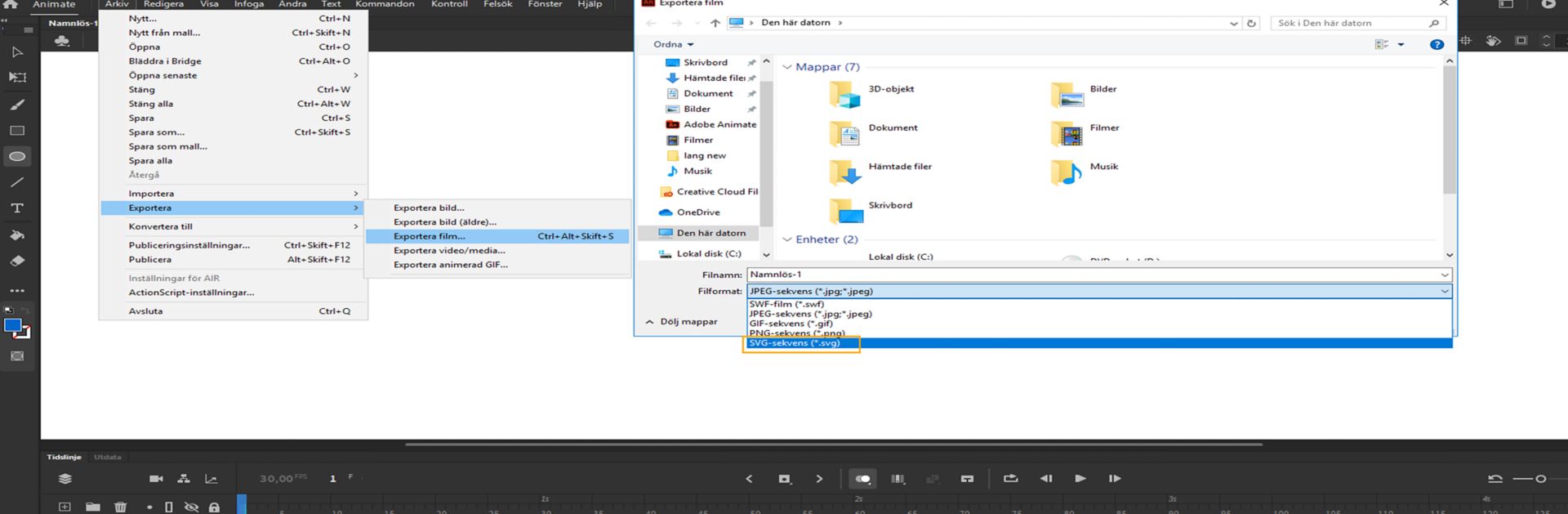Go to previous keyframe arrow
The height and width of the screenshot is (514, 1568).
point(749,479)
